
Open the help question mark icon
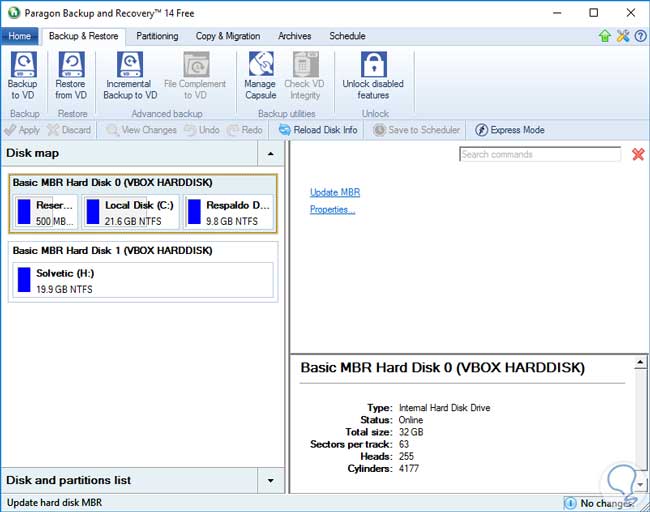pos(640,36)
